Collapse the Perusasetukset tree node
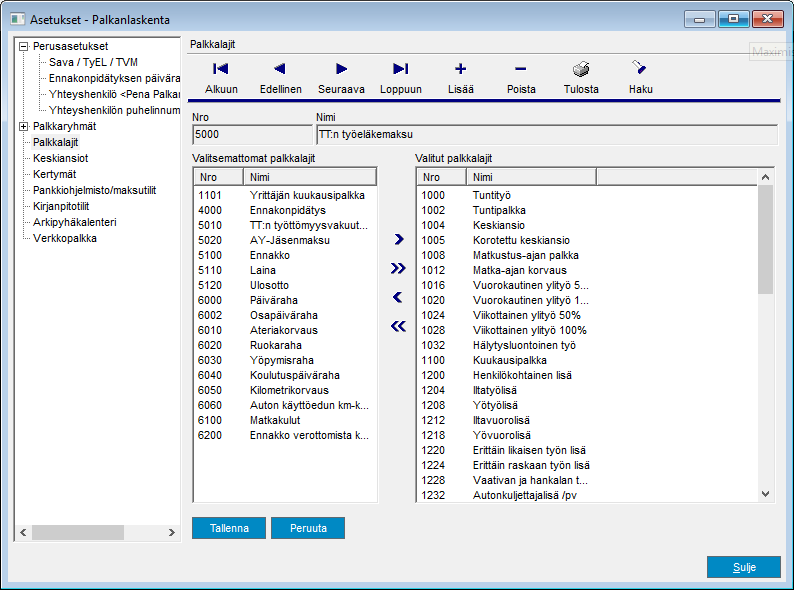This screenshot has height=590, width=794. (x=23, y=47)
